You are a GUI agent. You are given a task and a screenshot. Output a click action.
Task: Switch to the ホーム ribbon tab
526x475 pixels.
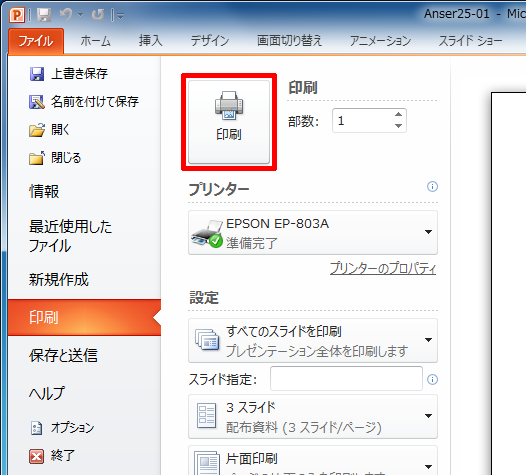pos(96,41)
